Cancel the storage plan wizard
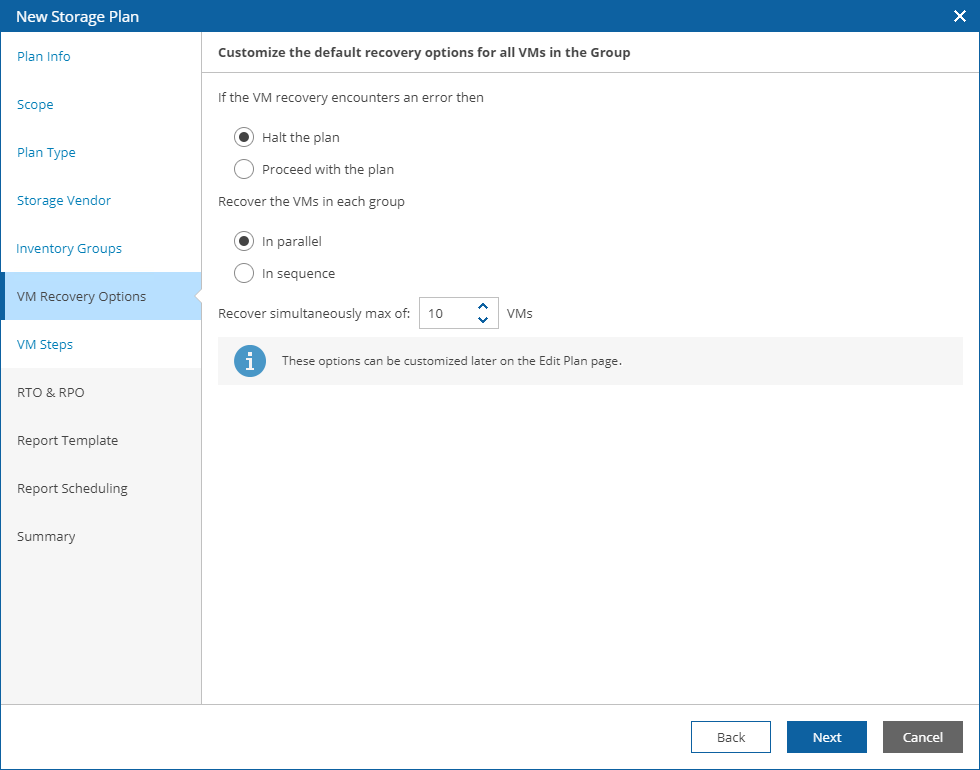The height and width of the screenshot is (770, 980). coord(922,737)
